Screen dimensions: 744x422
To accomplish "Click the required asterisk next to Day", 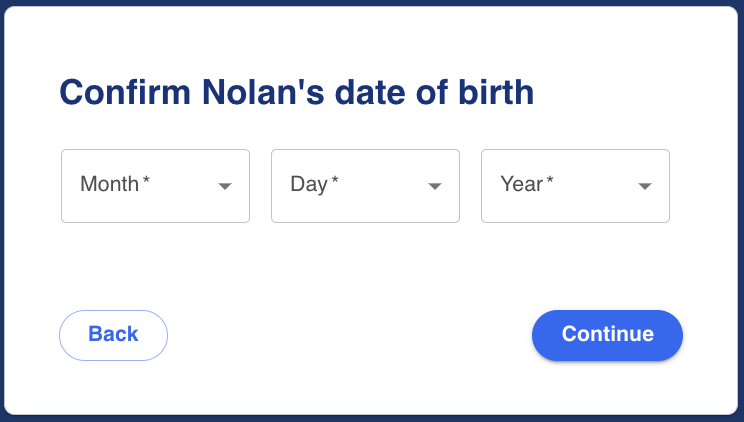I will coord(335,182).
